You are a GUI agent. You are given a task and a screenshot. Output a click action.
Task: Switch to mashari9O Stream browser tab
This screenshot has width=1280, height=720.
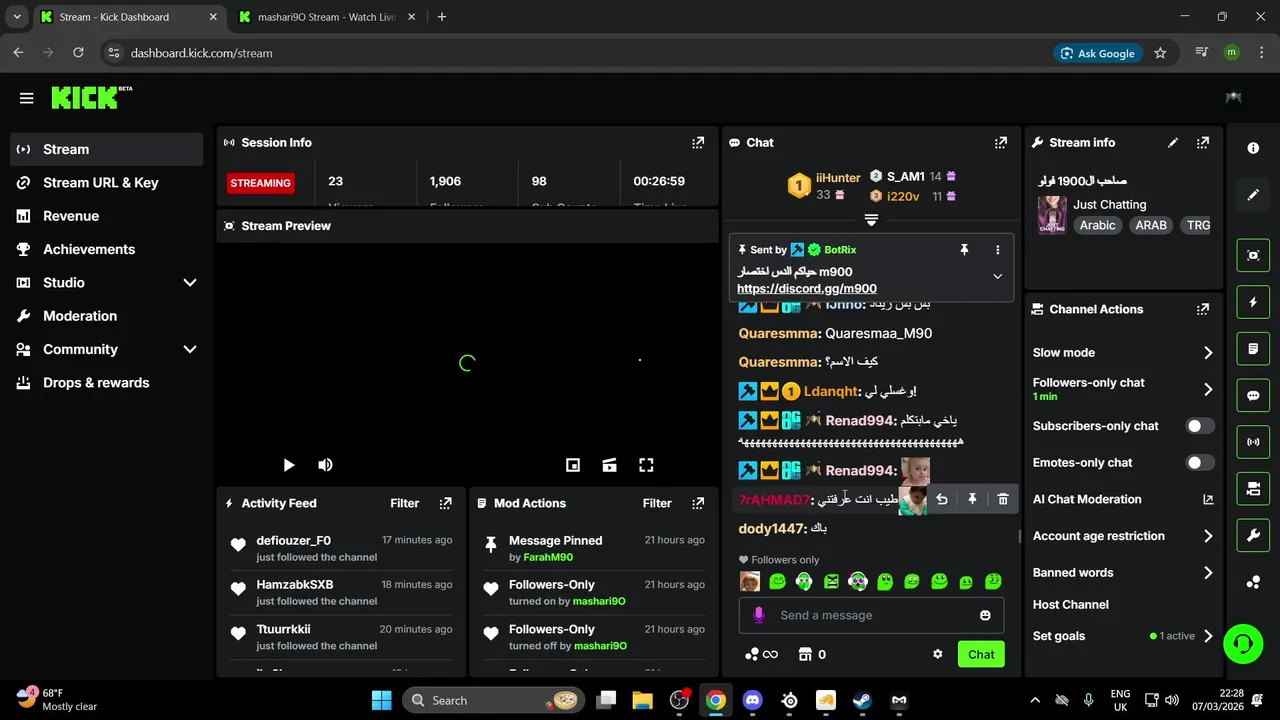click(x=325, y=17)
